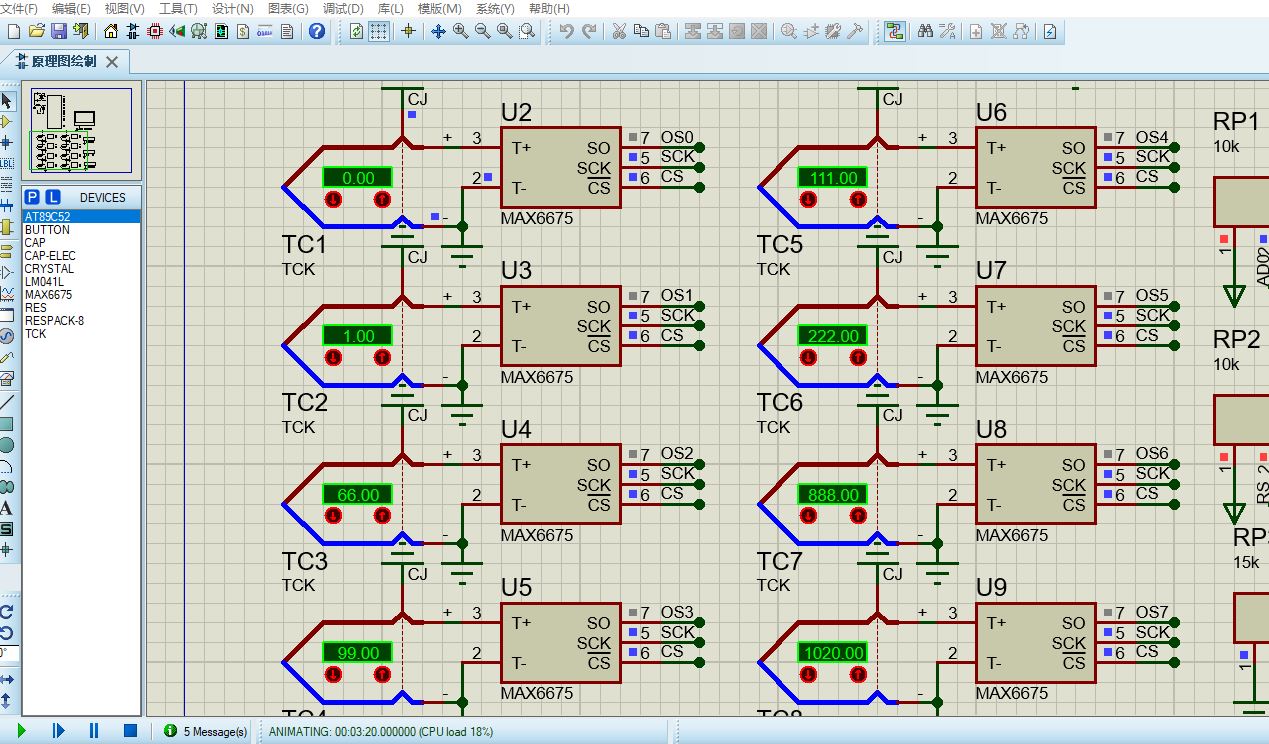This screenshot has height=744, width=1269.
Task: Decrease TC1 thermocouple temperature
Action: (334, 200)
